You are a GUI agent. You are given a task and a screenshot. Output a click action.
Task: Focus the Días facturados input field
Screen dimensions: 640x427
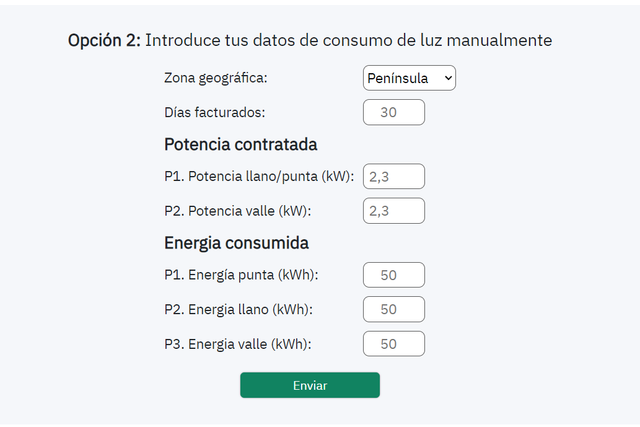point(393,112)
